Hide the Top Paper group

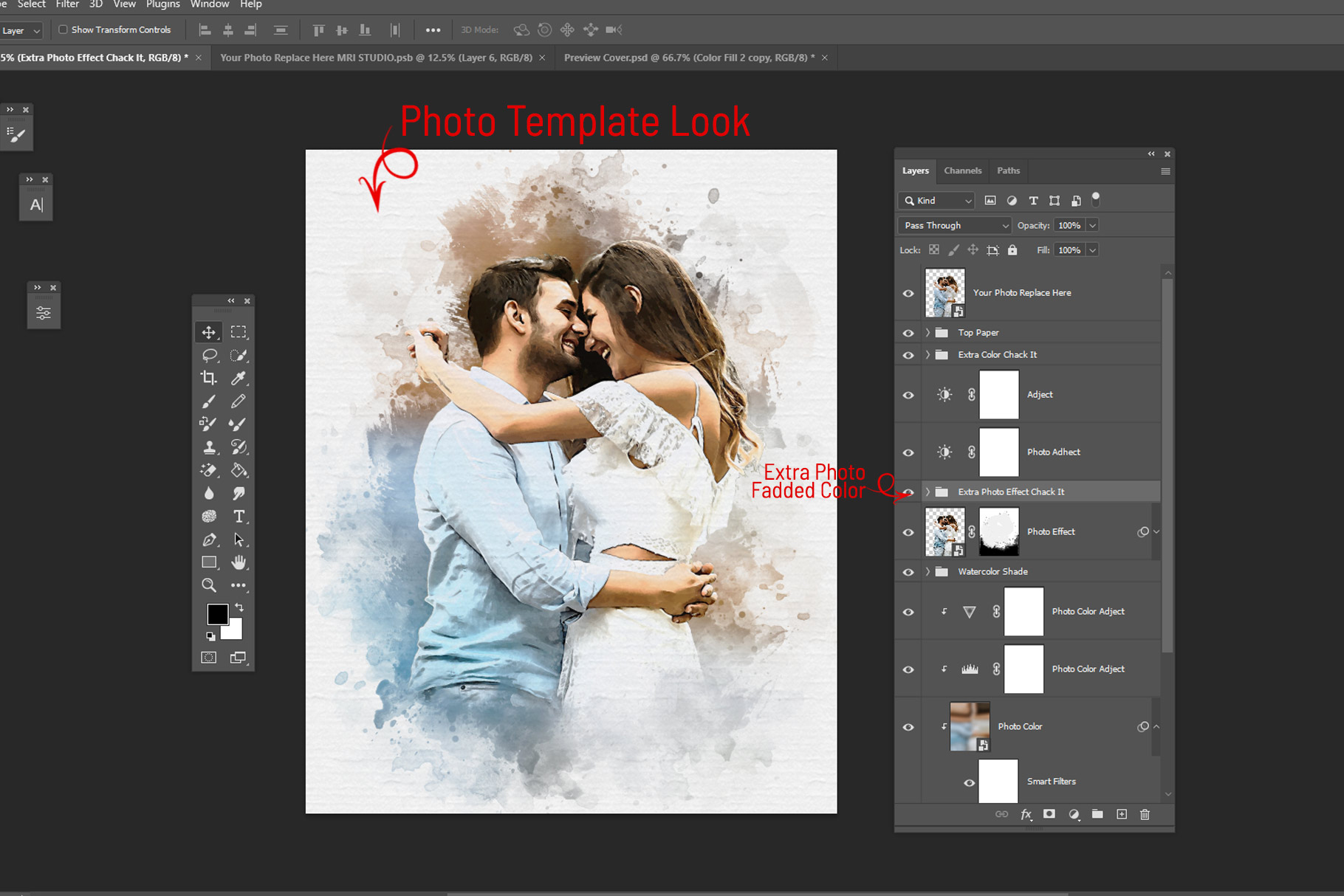[908, 333]
